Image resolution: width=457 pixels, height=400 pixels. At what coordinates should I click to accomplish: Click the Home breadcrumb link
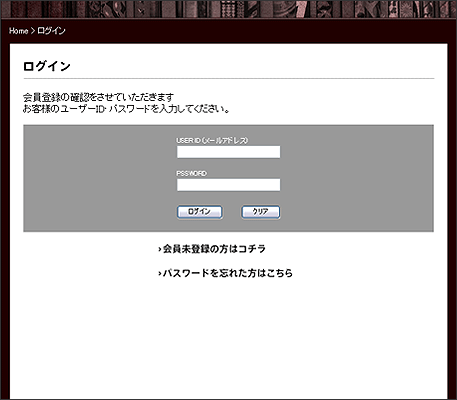18,31
